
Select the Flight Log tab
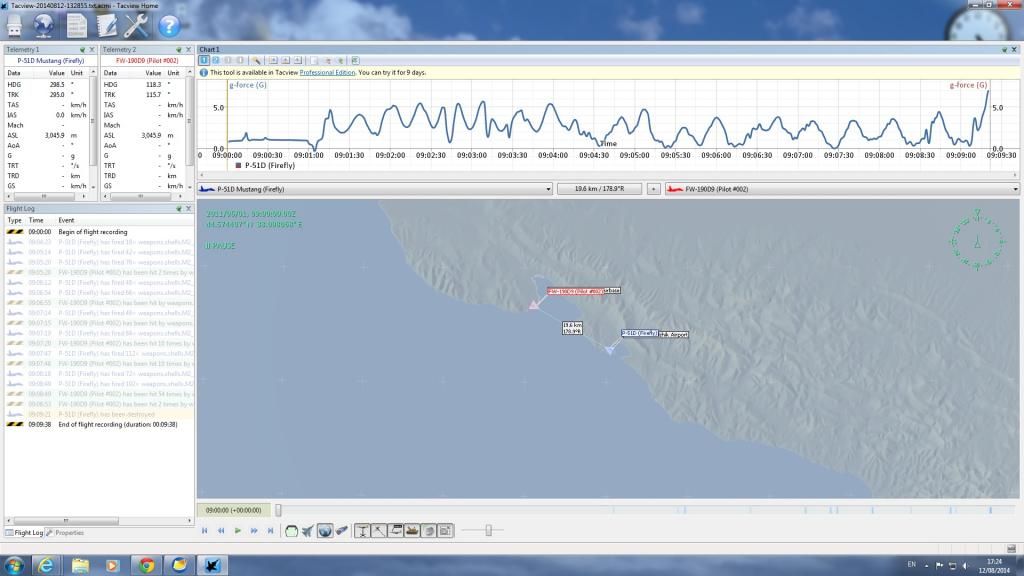[28, 533]
